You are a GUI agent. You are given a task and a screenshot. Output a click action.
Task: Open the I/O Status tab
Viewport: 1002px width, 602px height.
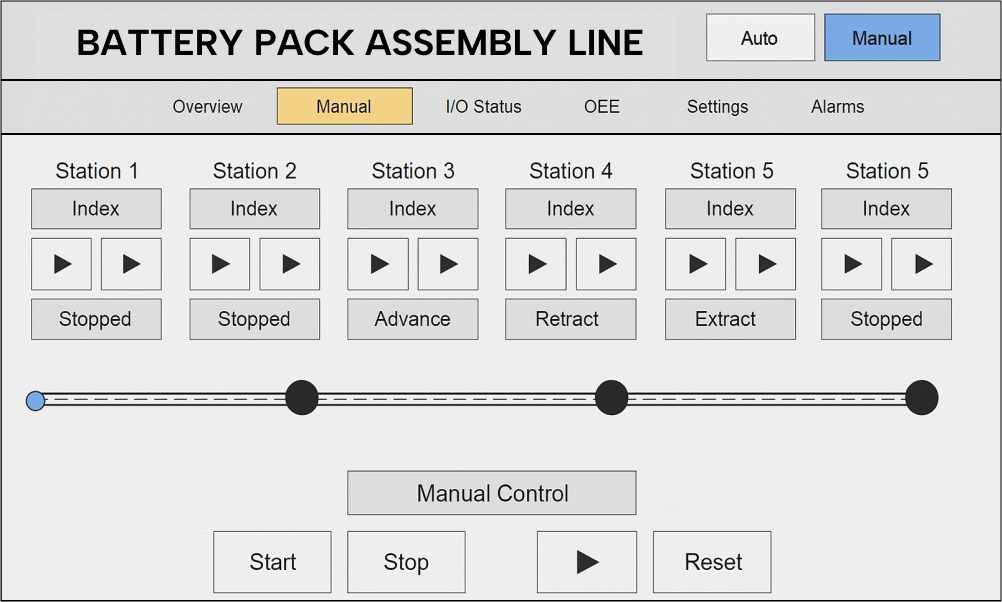click(x=483, y=107)
